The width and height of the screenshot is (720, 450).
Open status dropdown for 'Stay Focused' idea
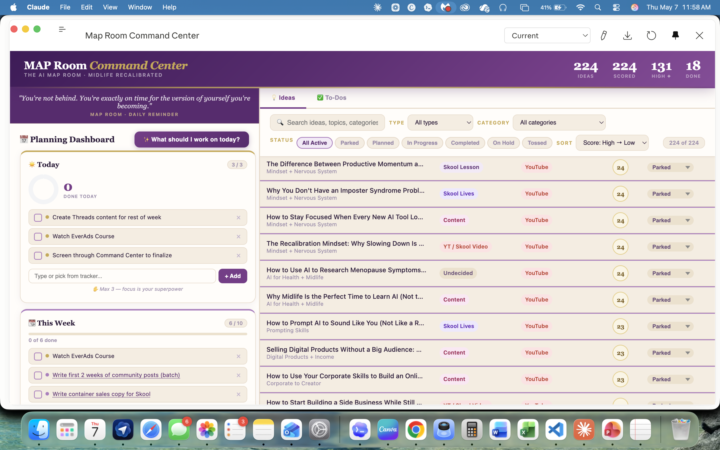pyautogui.click(x=670, y=220)
